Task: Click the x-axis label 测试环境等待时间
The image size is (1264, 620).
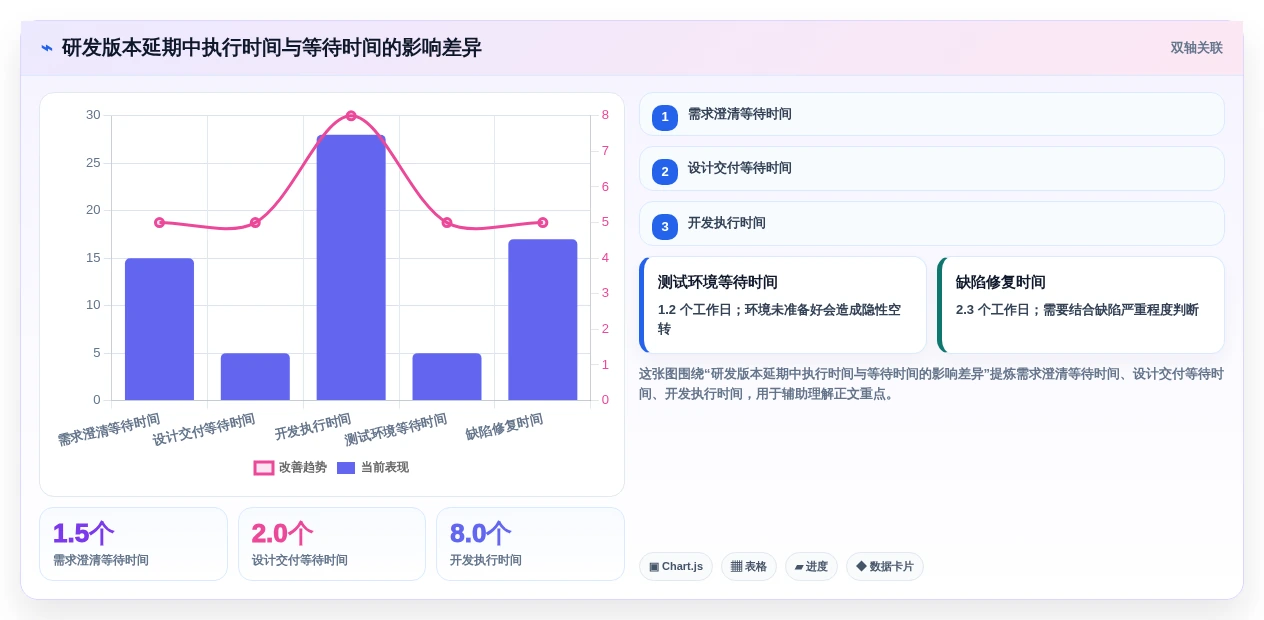Action: tap(396, 430)
